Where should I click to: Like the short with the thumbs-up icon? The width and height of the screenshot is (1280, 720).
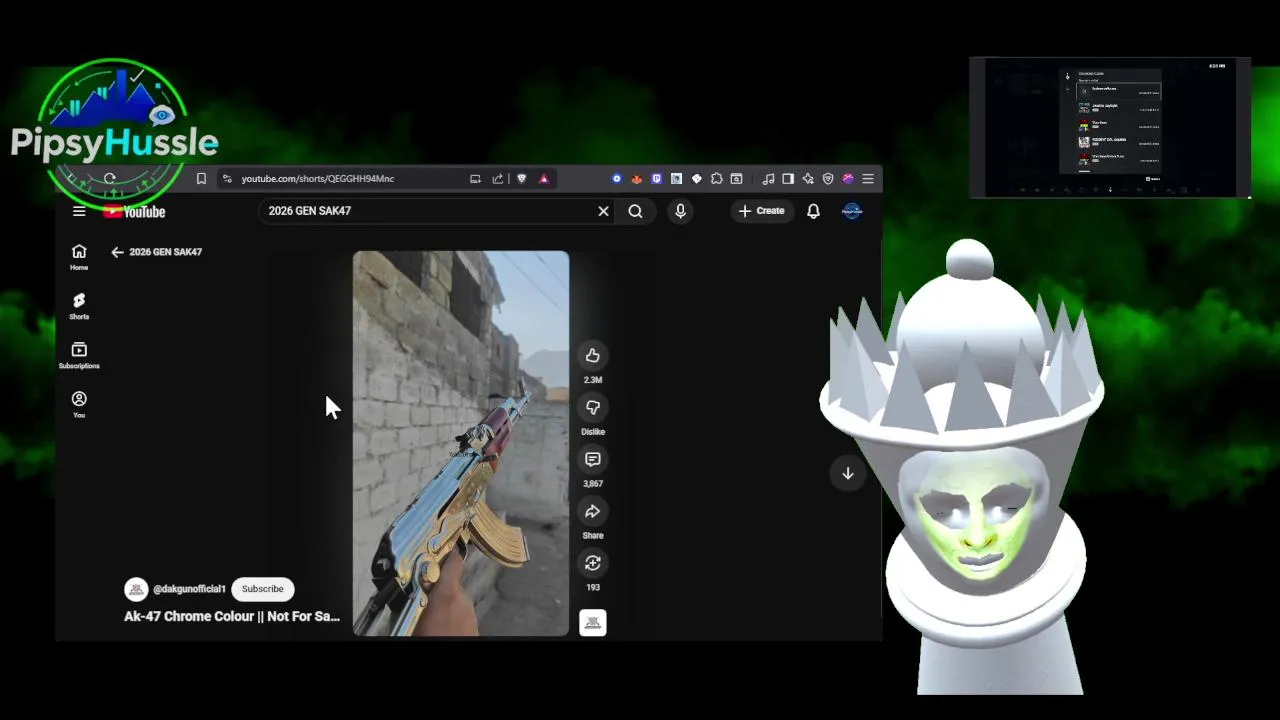click(x=593, y=356)
